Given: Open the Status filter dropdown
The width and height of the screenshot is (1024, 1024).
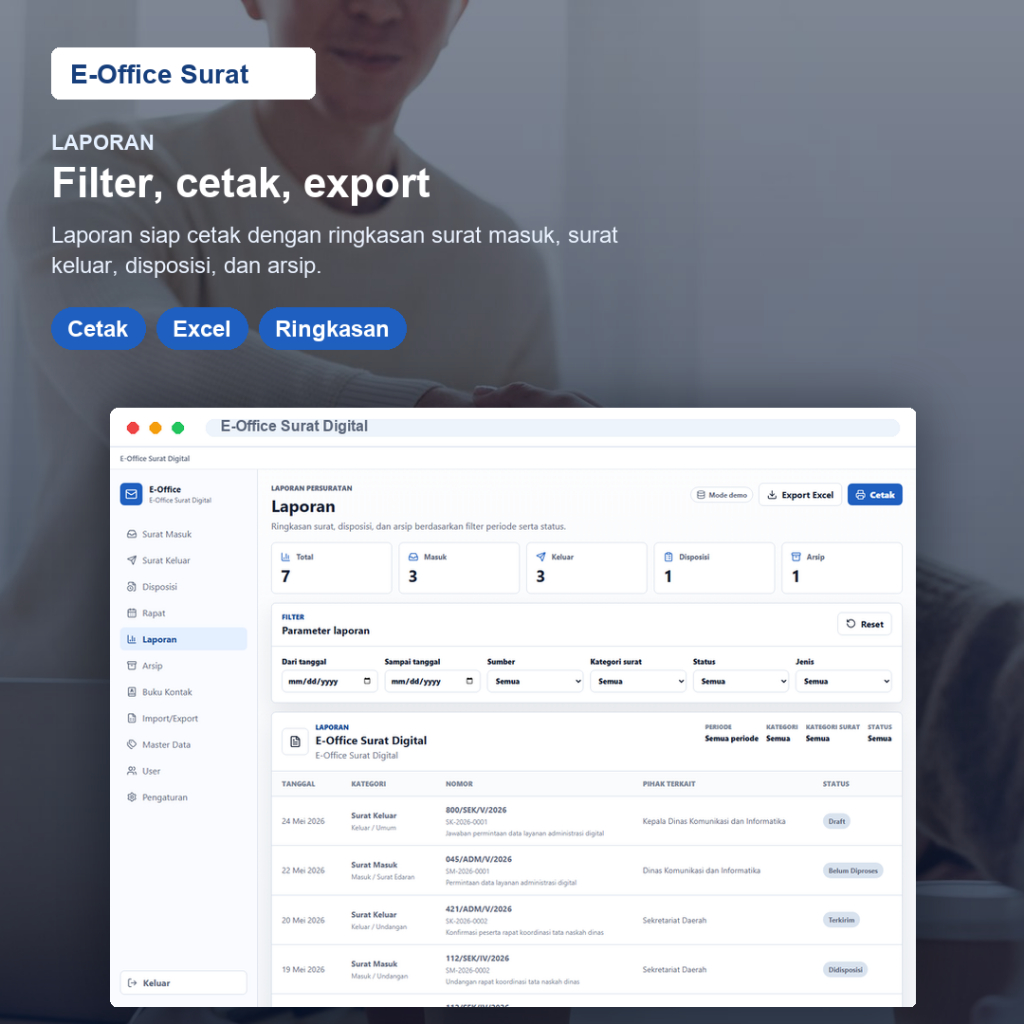Looking at the screenshot, I should (x=741, y=681).
